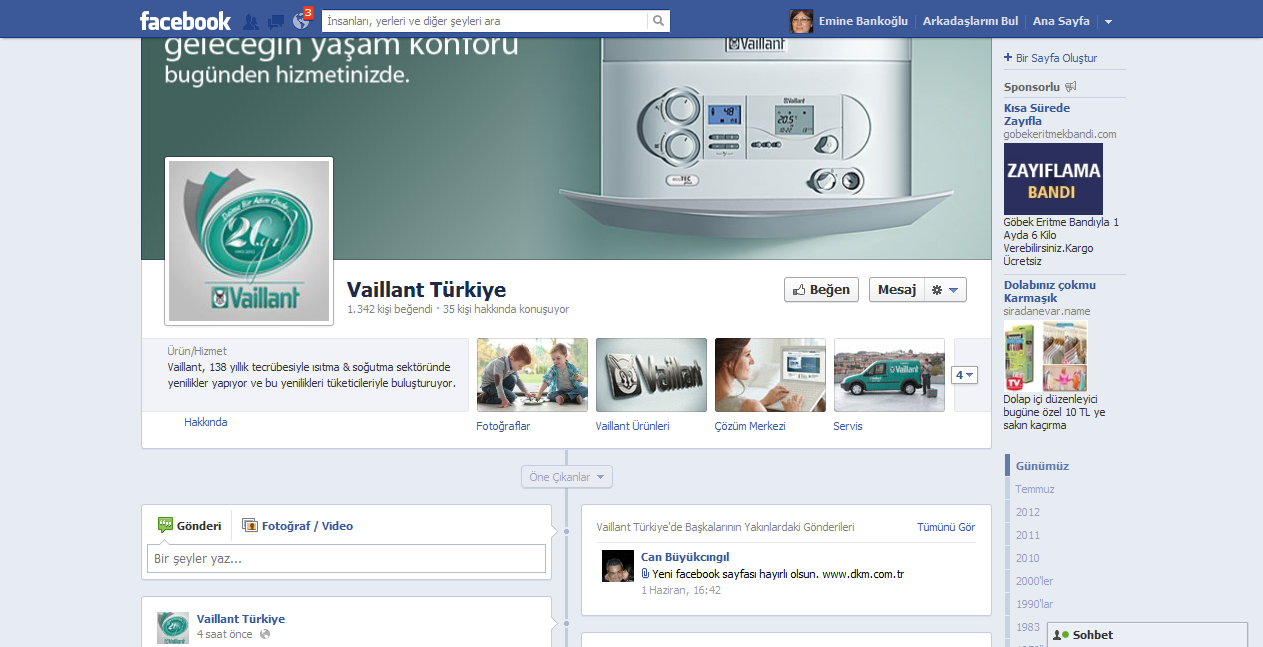The height and width of the screenshot is (647, 1263).
Task: Click the Beğen button
Action: (821, 290)
